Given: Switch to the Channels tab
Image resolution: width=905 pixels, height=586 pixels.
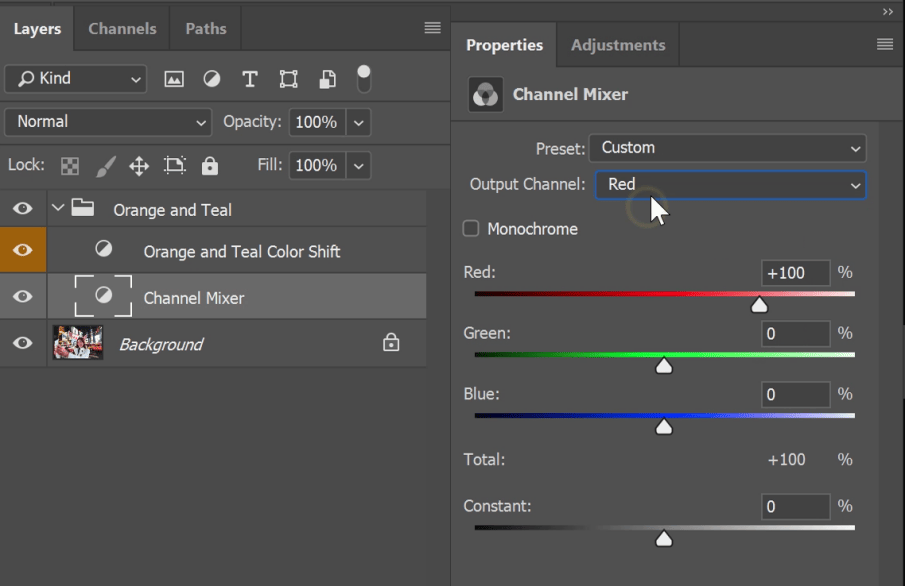Looking at the screenshot, I should [121, 29].
